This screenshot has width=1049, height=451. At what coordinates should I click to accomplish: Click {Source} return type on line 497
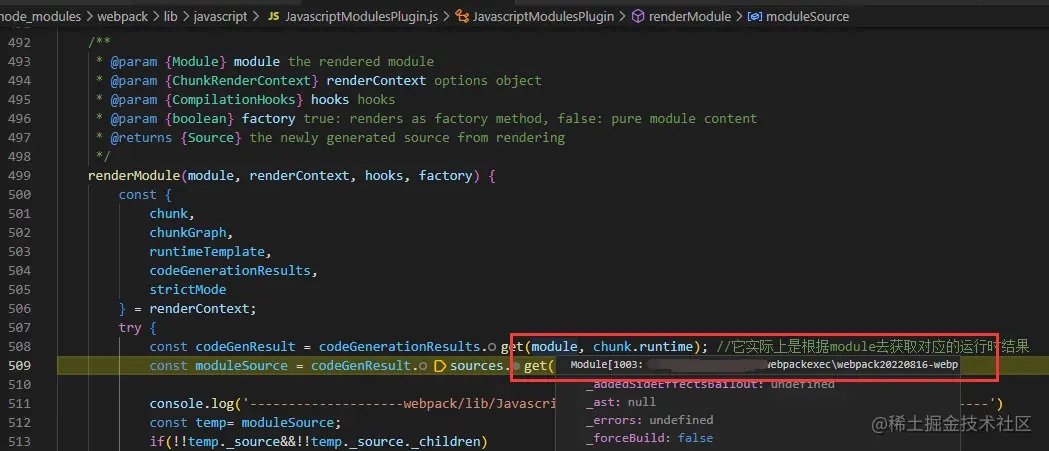tap(211, 138)
